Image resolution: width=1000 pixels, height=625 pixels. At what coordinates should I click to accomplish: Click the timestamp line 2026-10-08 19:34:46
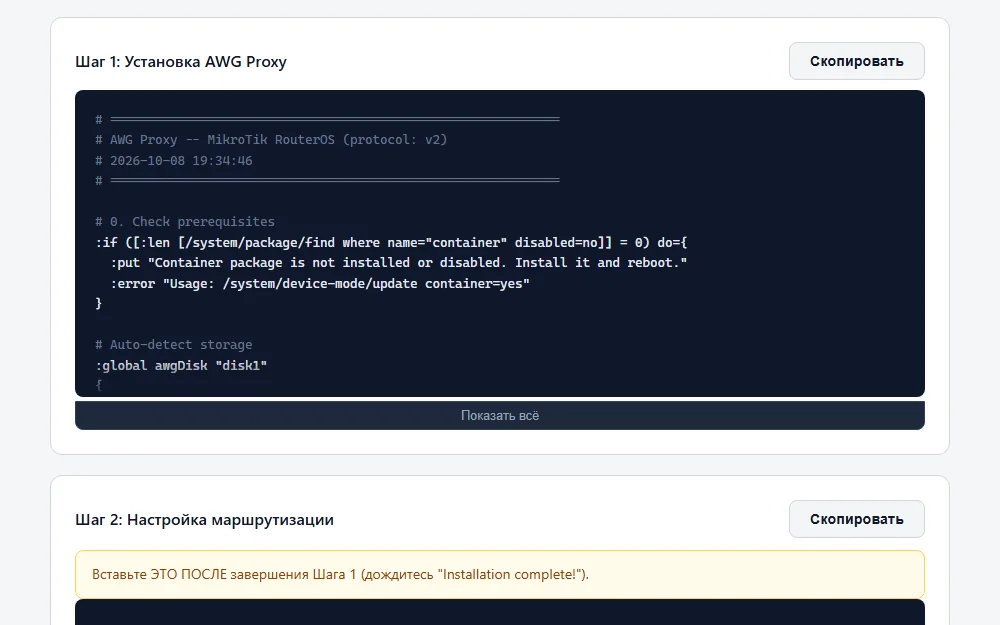tap(174, 161)
